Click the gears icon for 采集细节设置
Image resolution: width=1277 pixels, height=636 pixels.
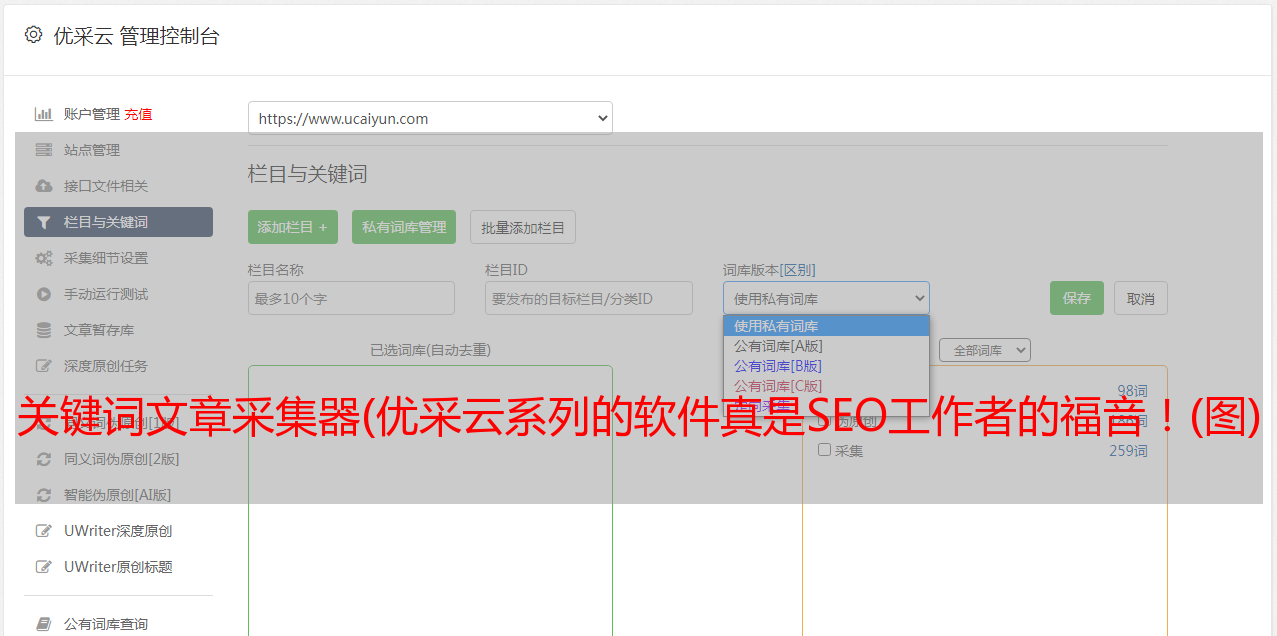(44, 258)
